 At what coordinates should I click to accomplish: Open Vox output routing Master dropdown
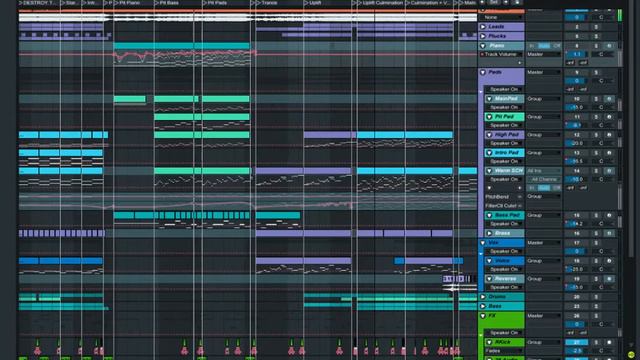543,243
